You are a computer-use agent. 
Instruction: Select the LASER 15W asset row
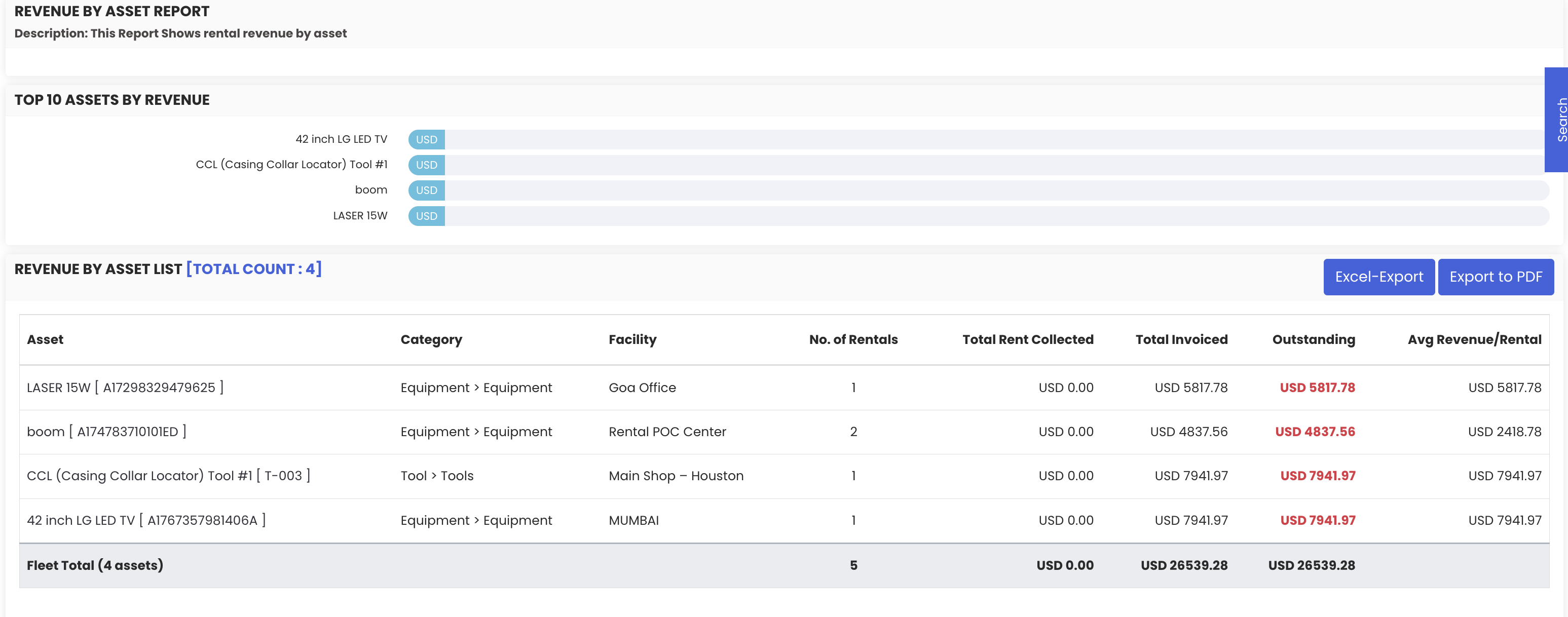125,388
